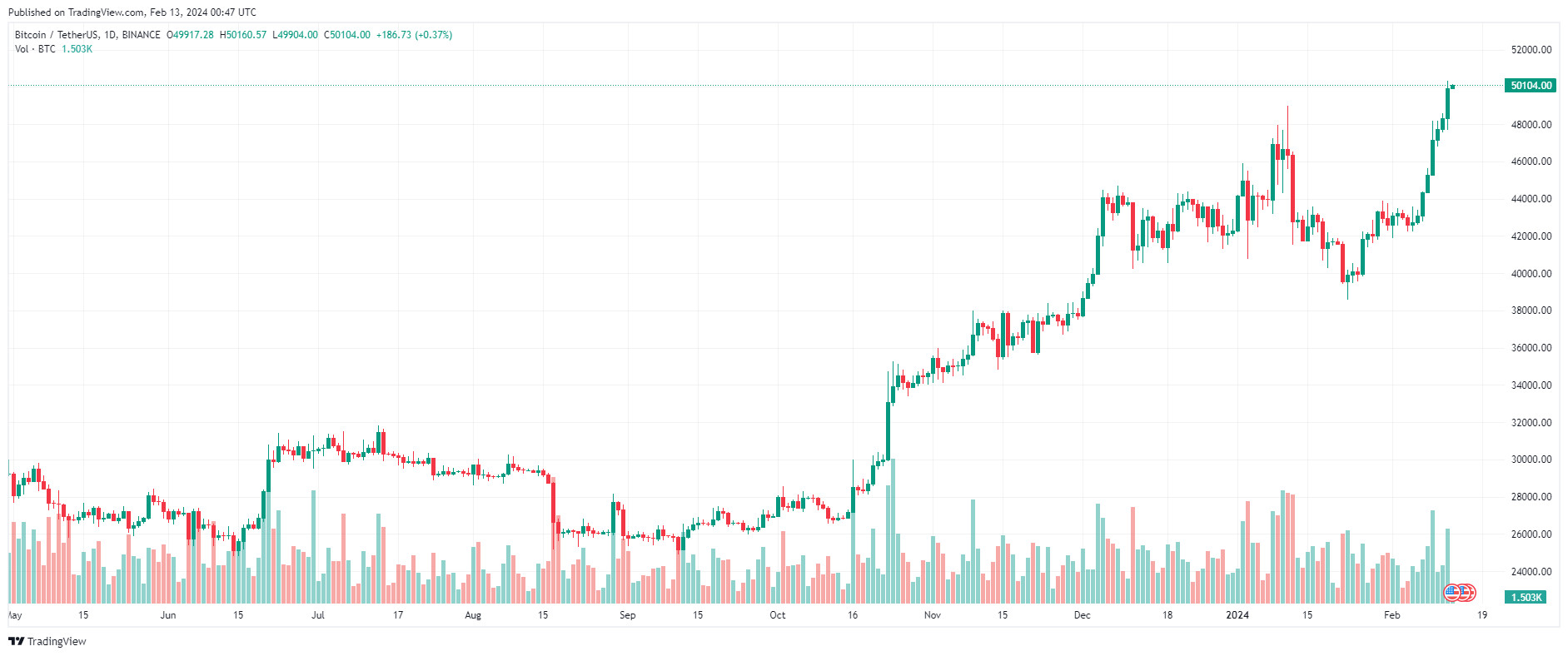Click the Low value L49904.00
The image size is (1568, 656).
[295, 35]
